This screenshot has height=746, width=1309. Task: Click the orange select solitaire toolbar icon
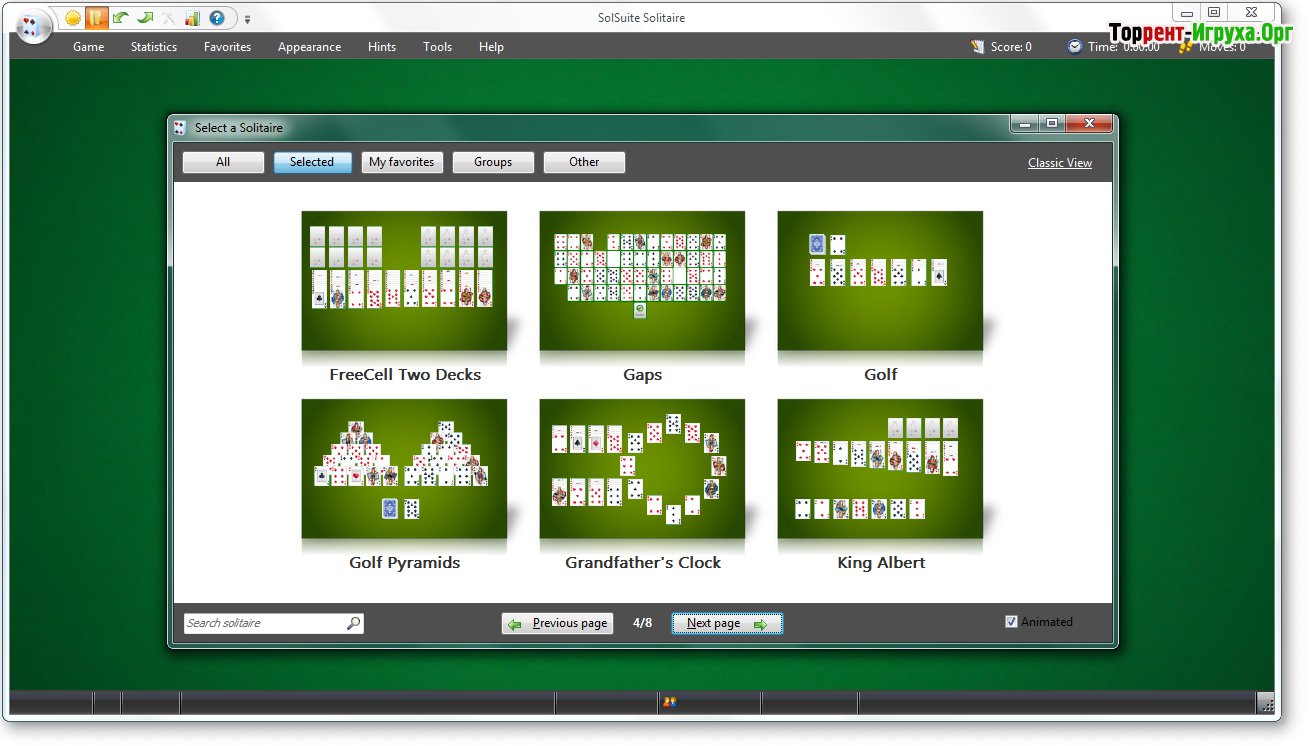coord(96,18)
